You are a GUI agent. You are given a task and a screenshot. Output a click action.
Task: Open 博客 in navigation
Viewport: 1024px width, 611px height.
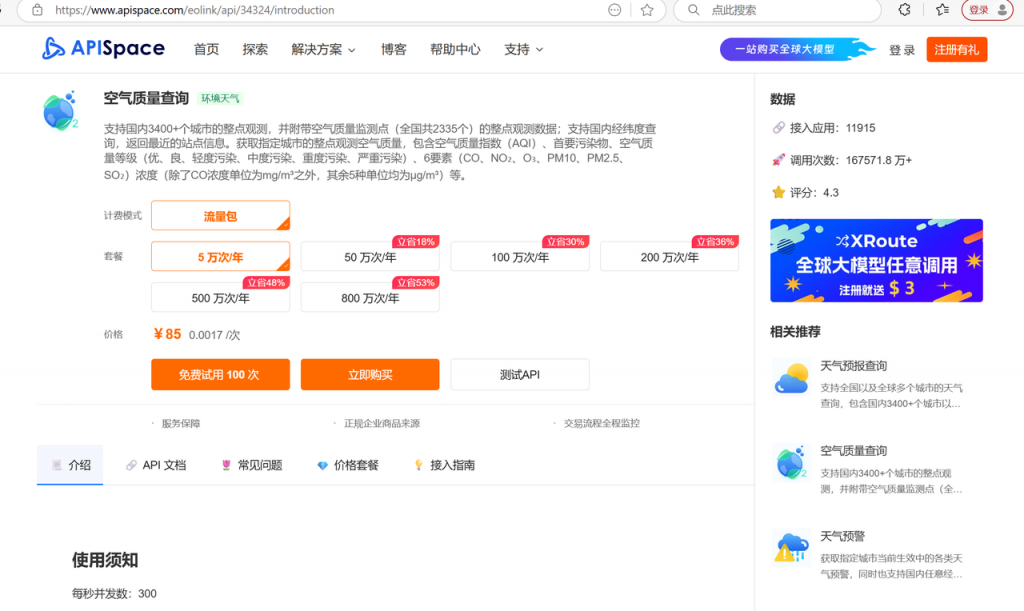pos(394,50)
